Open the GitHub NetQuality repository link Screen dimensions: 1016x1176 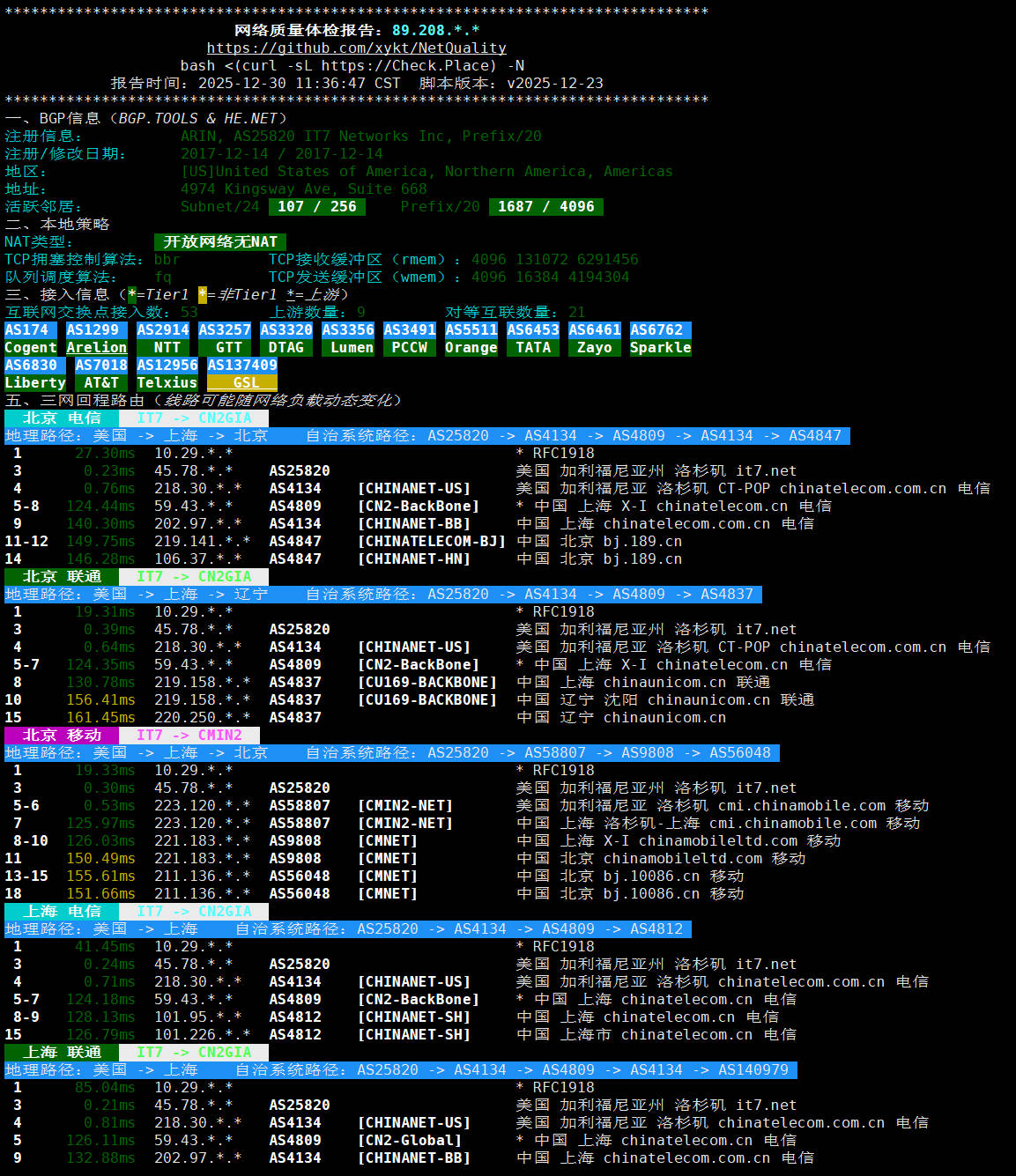click(356, 48)
